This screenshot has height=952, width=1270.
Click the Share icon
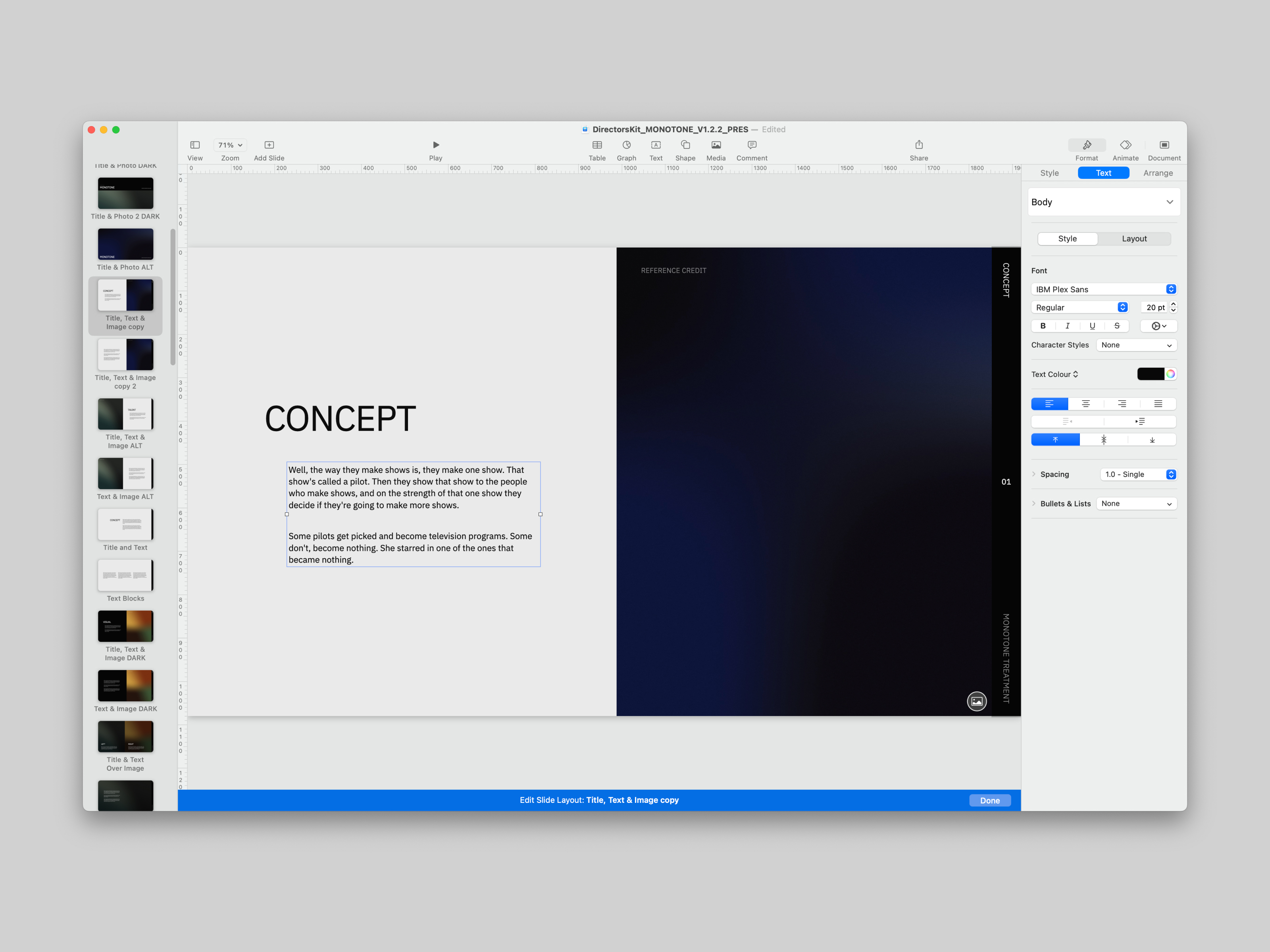919,145
